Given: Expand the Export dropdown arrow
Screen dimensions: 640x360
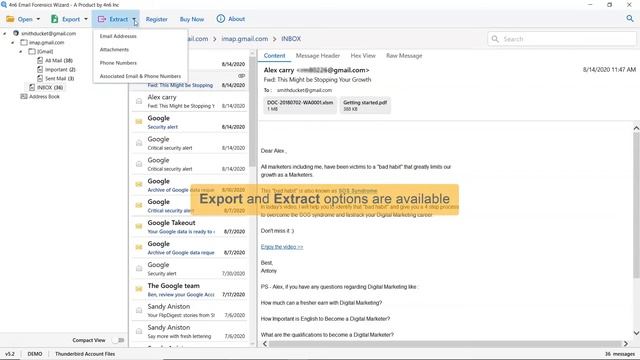Looking at the screenshot, I should click(86, 19).
